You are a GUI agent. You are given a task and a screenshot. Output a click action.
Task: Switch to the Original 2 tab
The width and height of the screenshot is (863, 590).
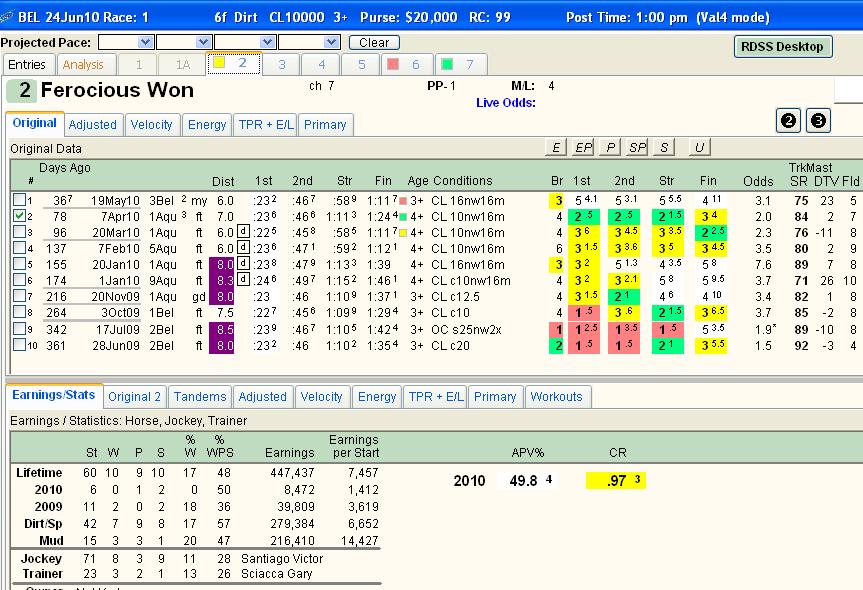point(134,396)
